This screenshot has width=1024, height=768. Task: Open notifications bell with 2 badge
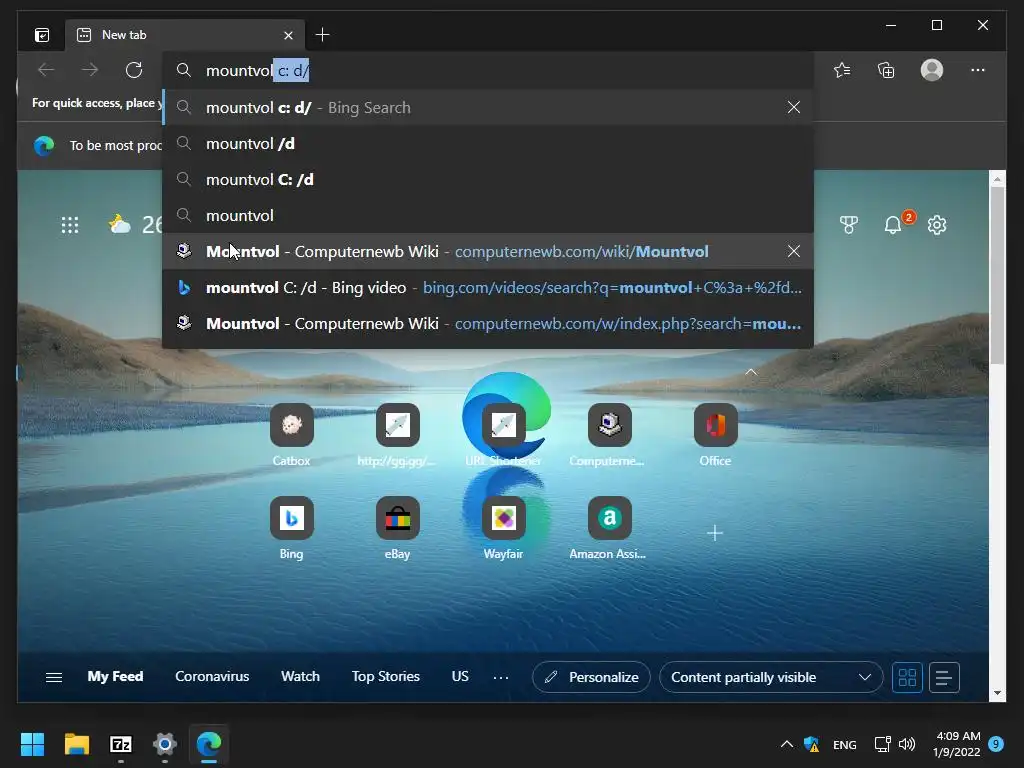[895, 224]
